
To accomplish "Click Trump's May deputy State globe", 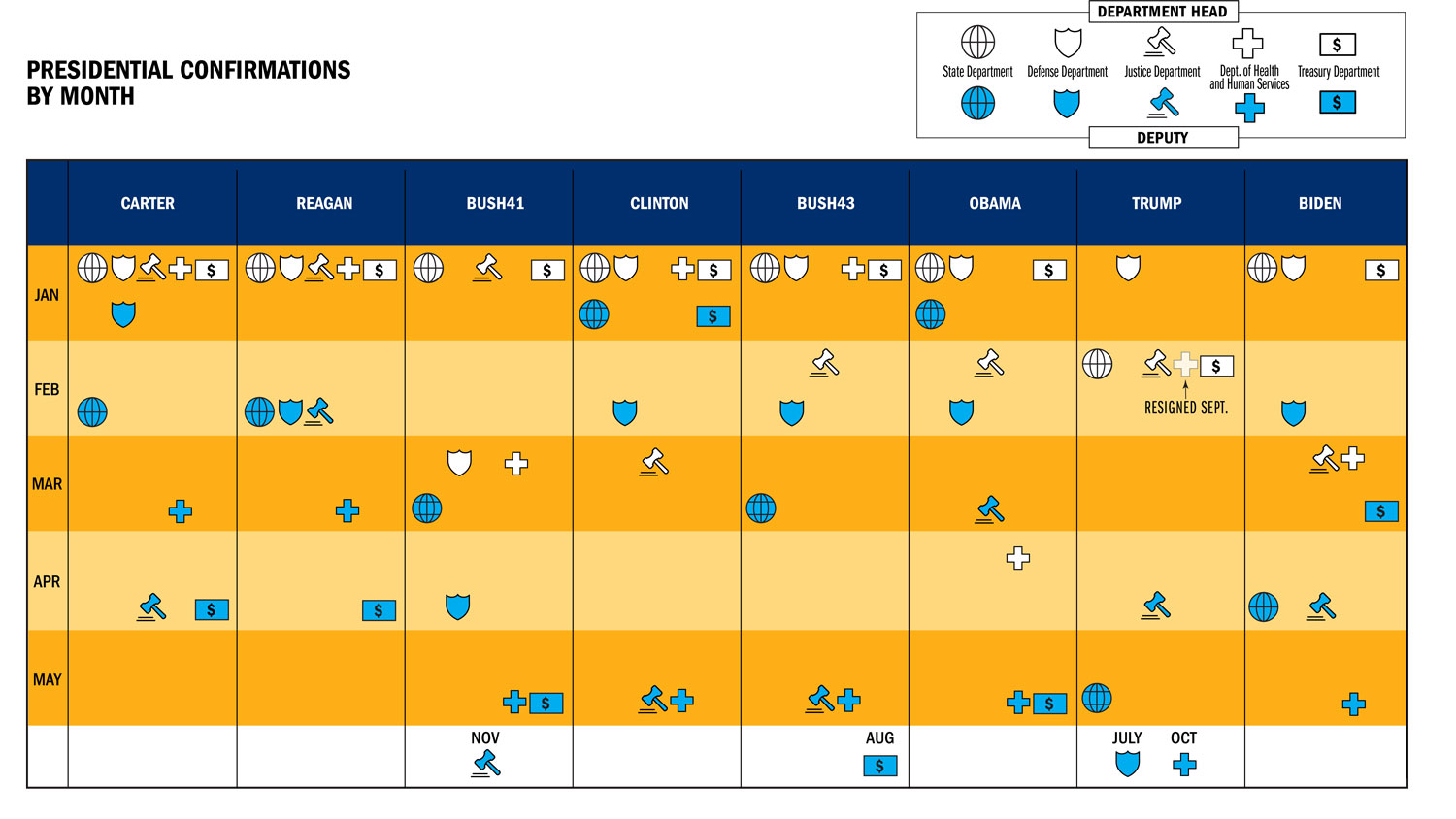I will [1097, 698].
